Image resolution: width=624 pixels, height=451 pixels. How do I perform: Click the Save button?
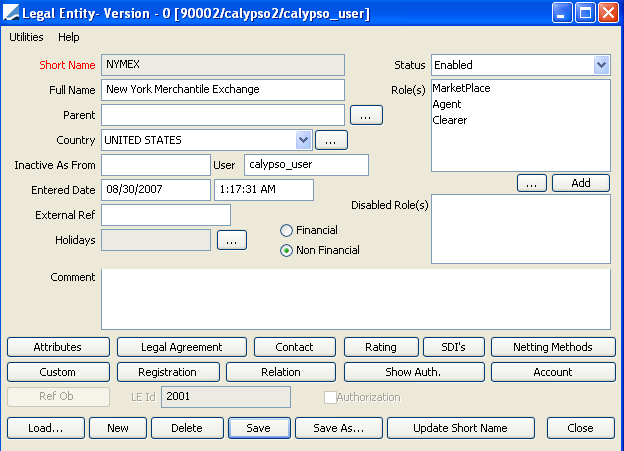[259, 428]
